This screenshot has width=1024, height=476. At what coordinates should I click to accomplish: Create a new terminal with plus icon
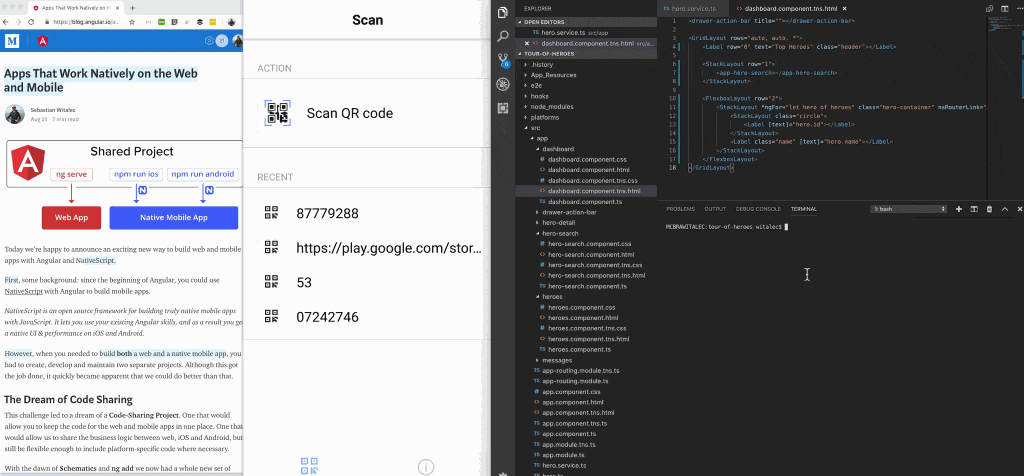pos(959,209)
